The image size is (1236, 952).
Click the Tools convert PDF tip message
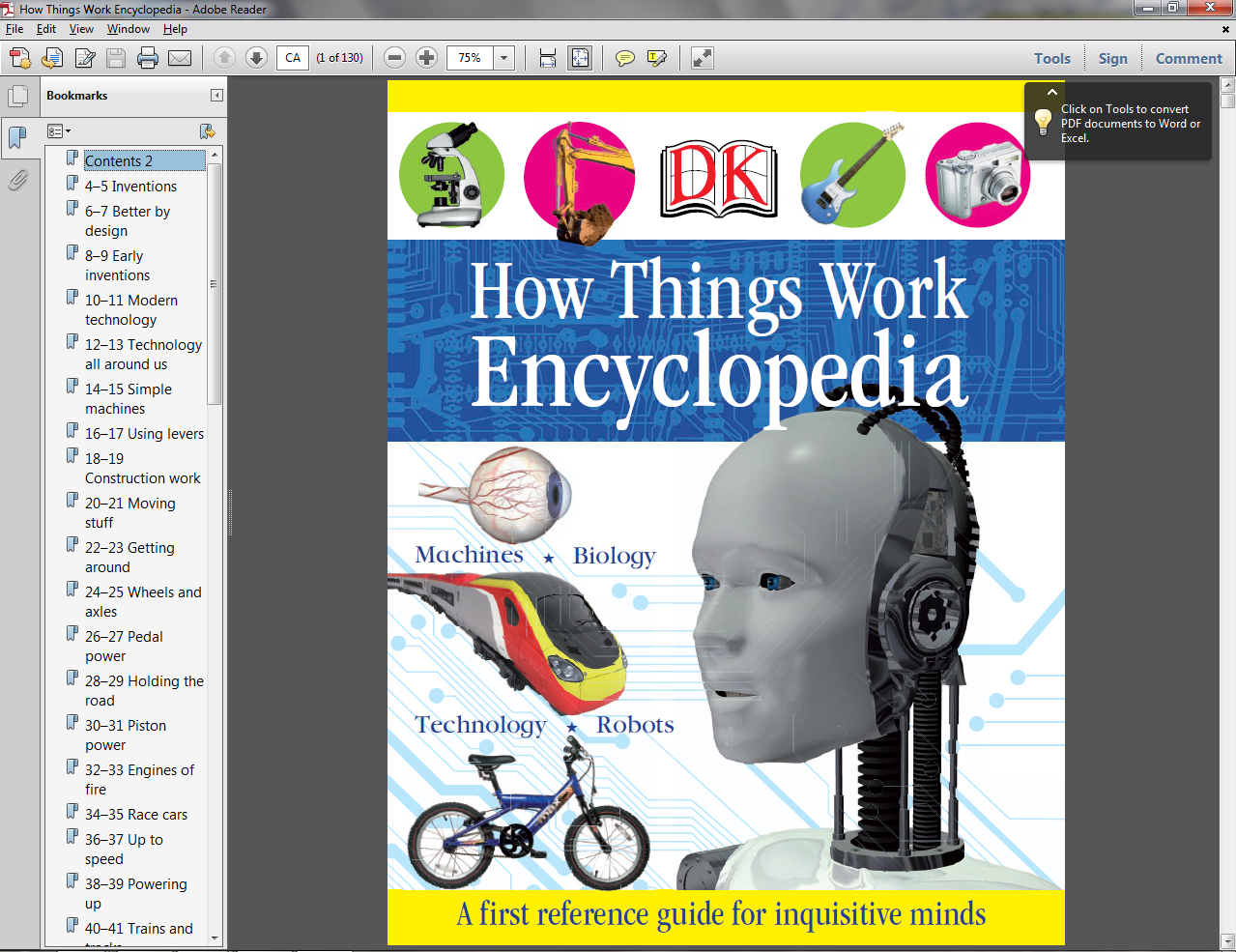(x=1131, y=124)
